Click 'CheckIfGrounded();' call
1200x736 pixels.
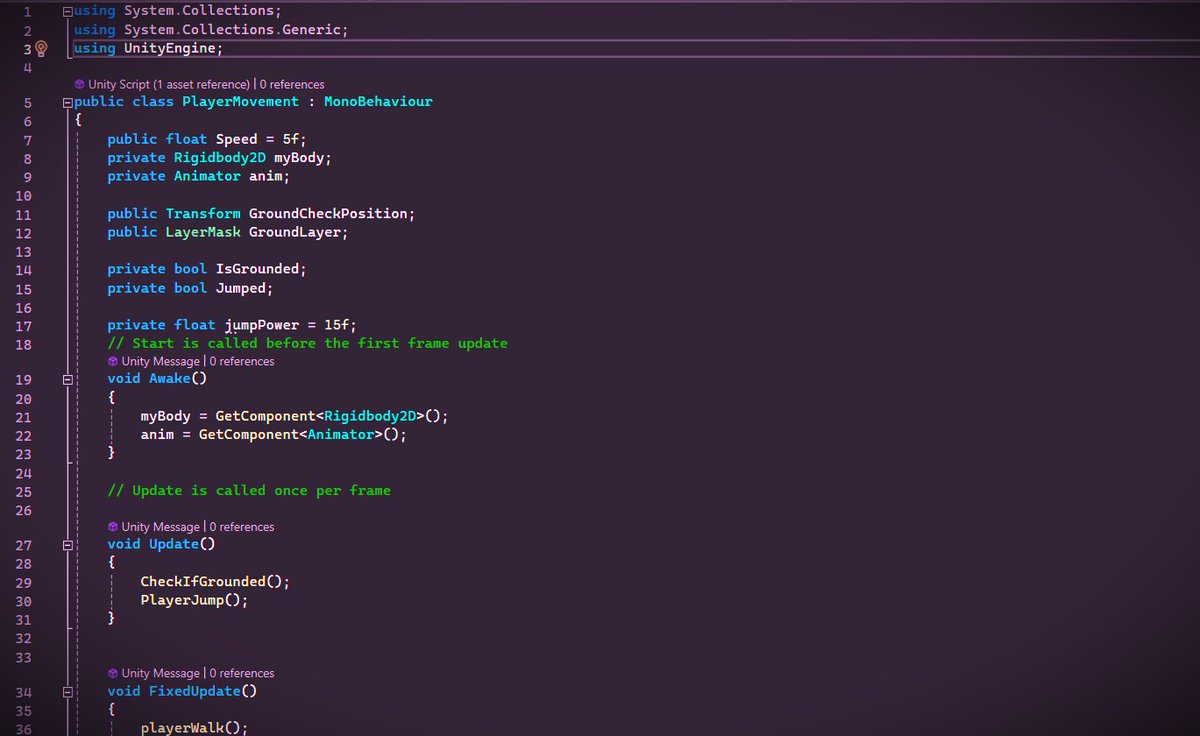point(215,582)
